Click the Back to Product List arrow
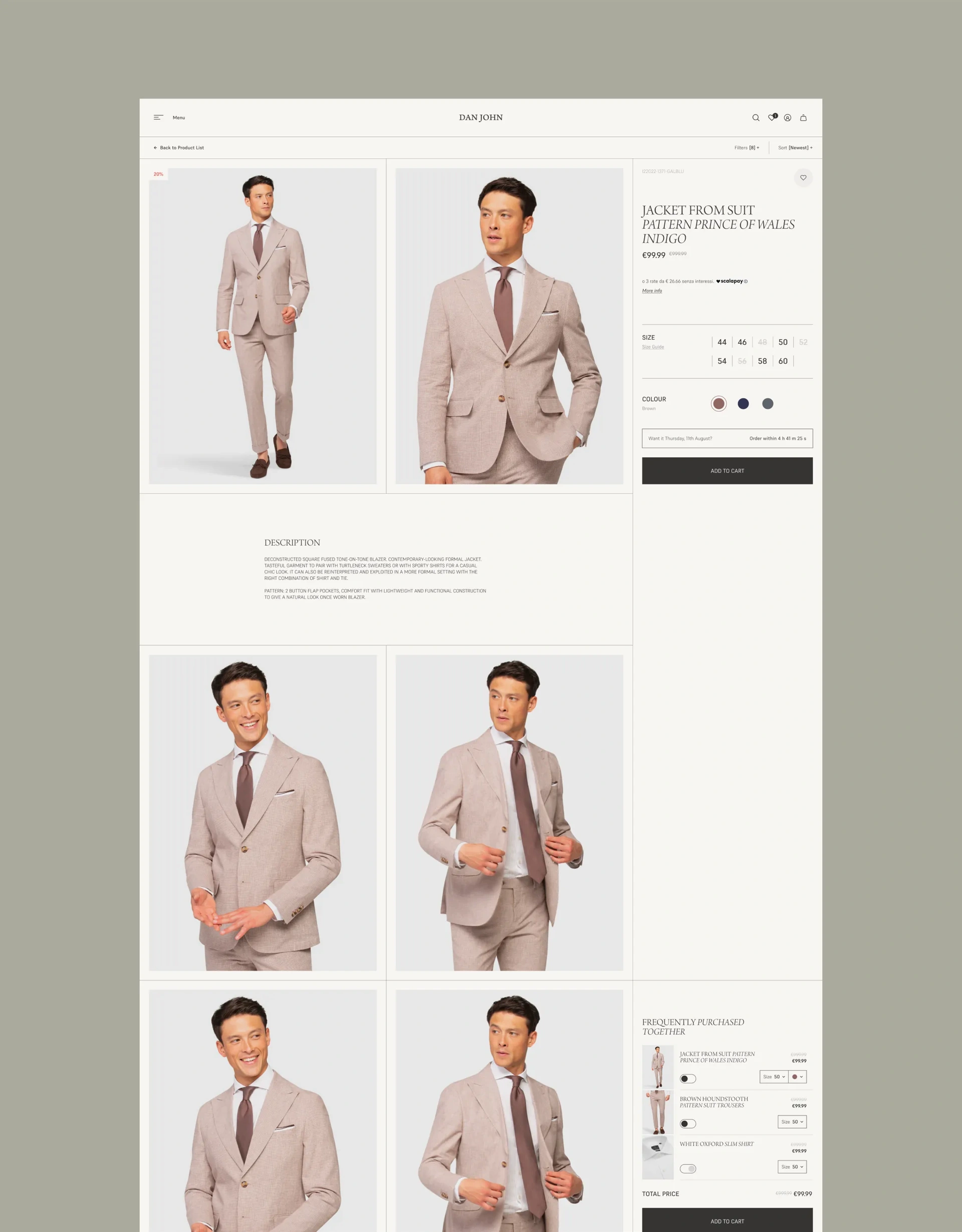This screenshot has height=1232, width=962. pyautogui.click(x=155, y=148)
